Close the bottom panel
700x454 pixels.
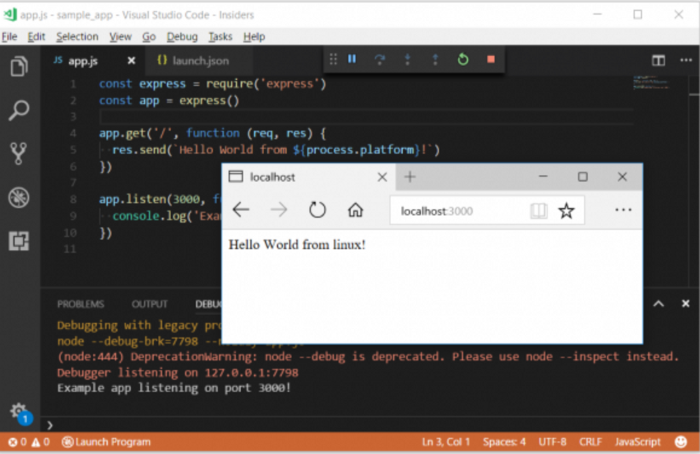[686, 304]
